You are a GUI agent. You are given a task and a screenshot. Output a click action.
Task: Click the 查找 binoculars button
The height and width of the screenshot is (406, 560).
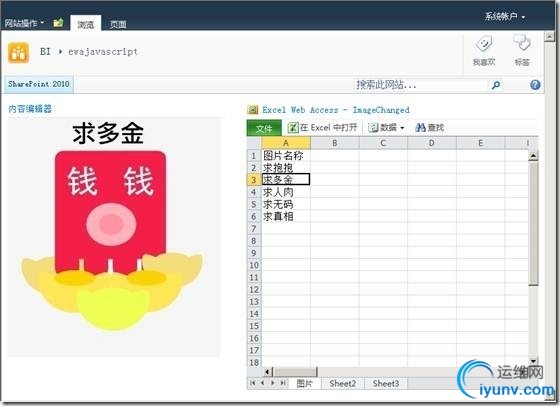pyautogui.click(x=430, y=127)
